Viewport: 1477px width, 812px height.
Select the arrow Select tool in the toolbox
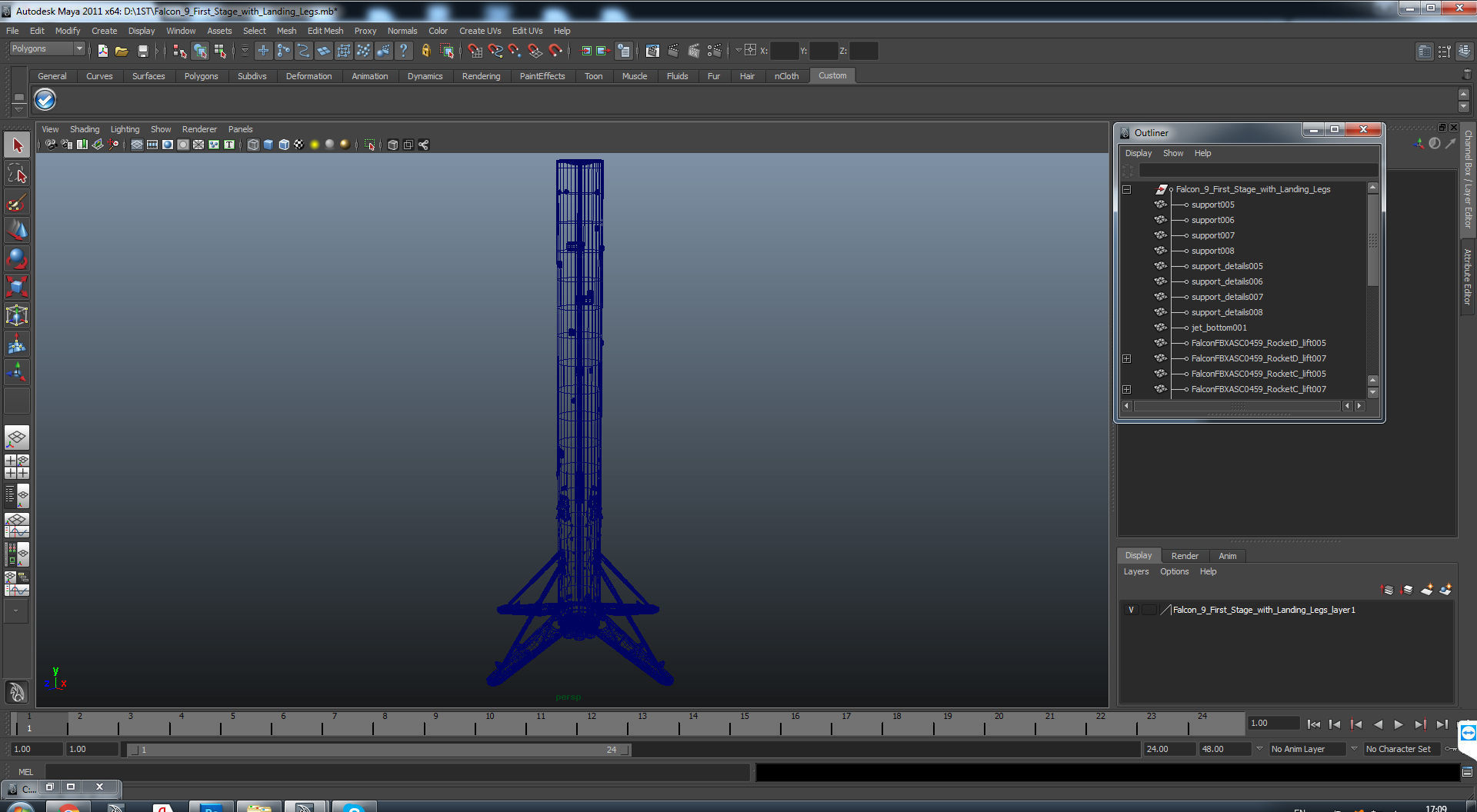point(17,145)
